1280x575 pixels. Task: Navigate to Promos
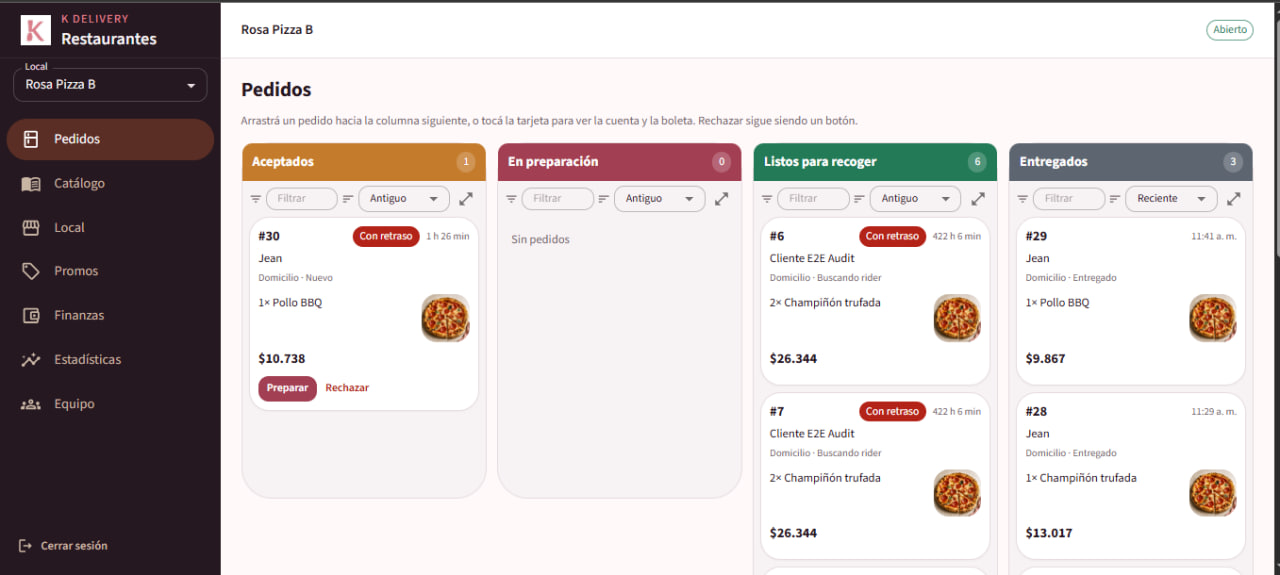pos(110,271)
